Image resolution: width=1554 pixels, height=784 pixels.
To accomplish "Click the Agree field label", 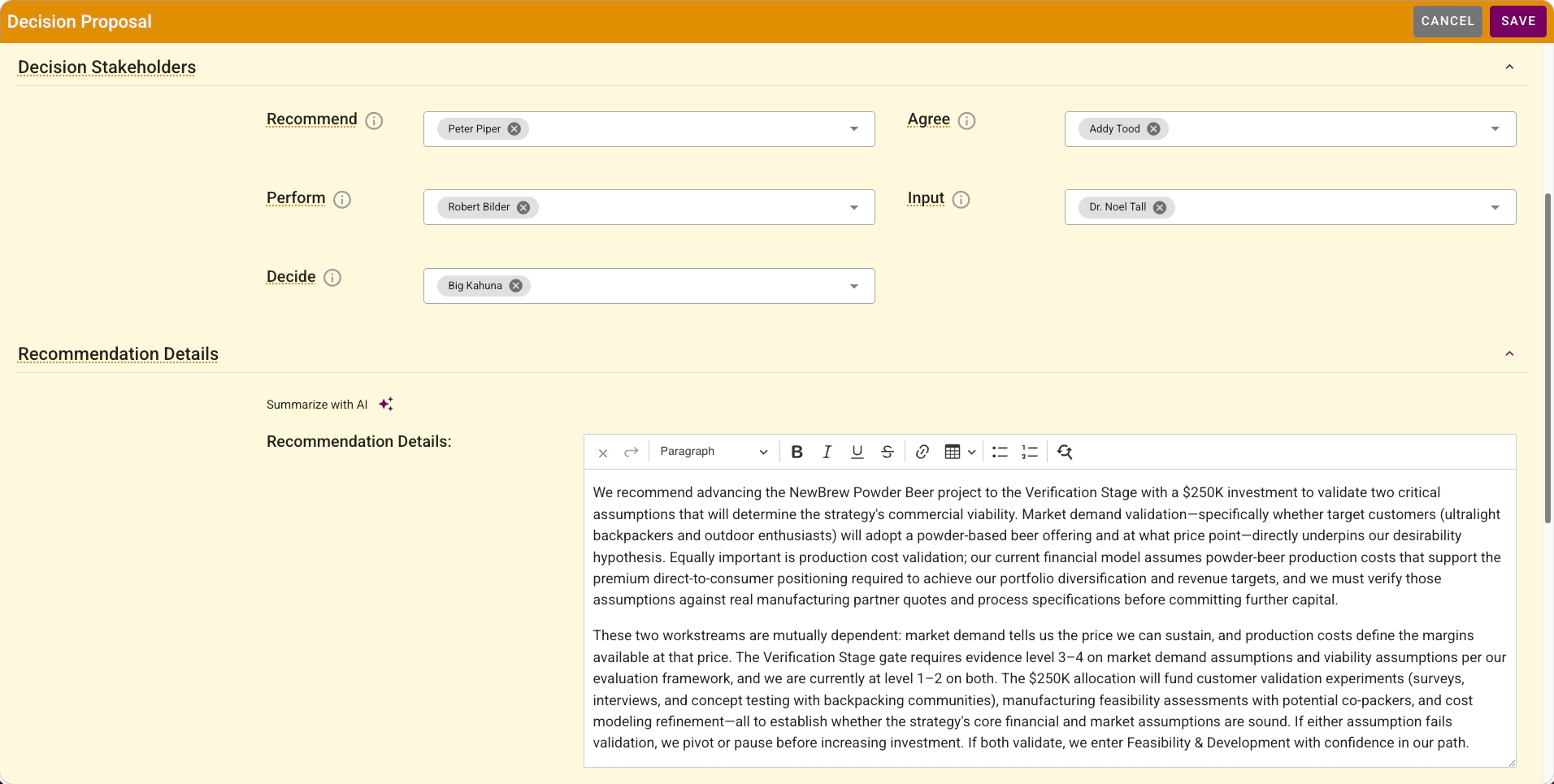I will 929,119.
